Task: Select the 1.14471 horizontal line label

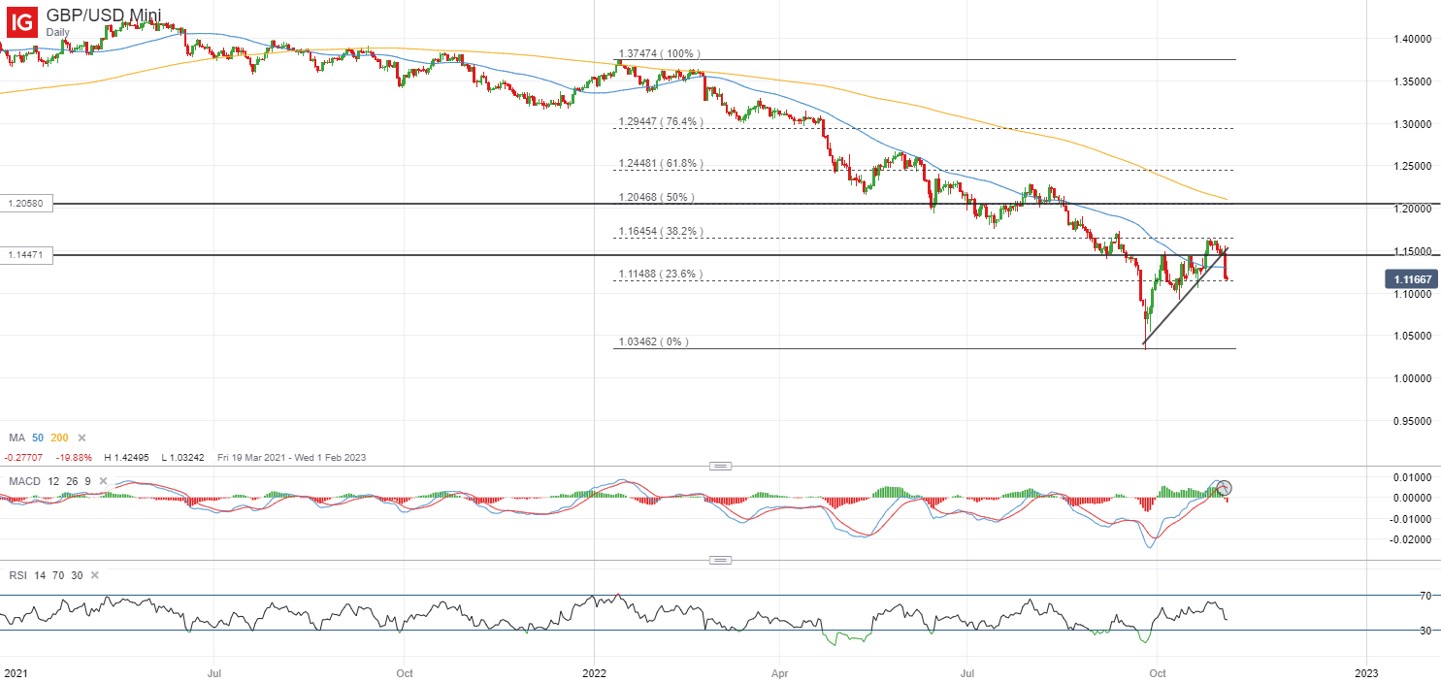Action: (x=26, y=255)
